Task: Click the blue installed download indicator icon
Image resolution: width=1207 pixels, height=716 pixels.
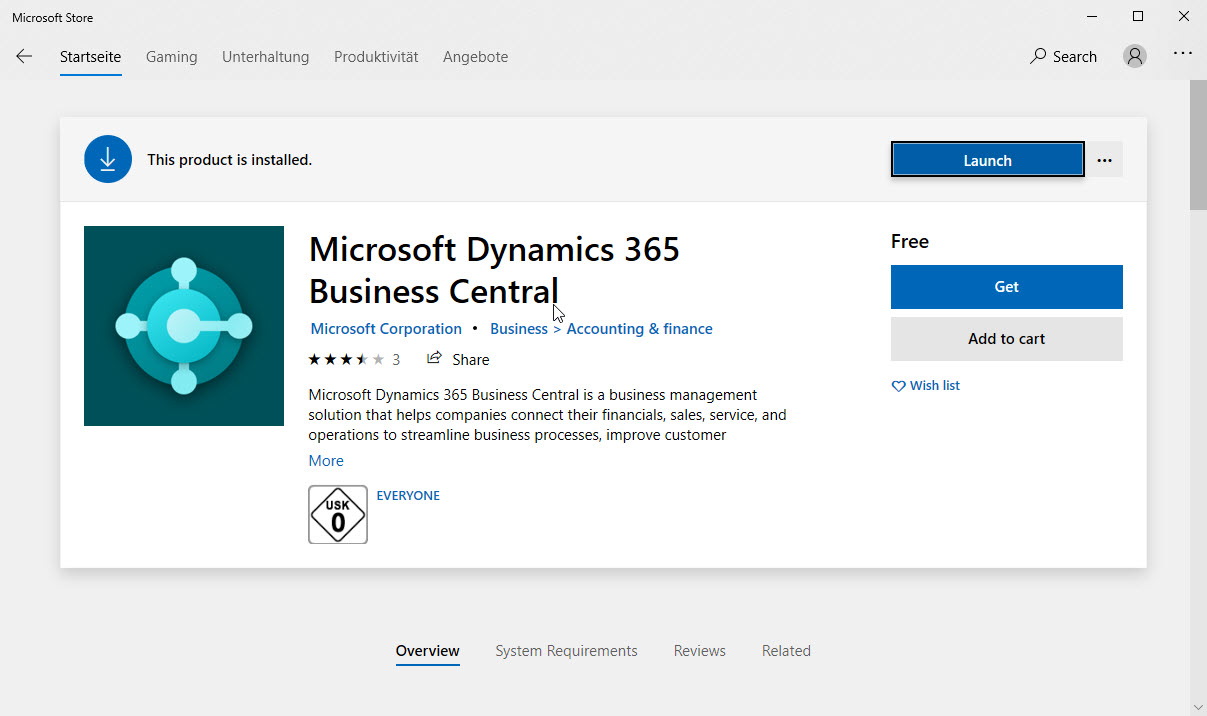Action: (107, 158)
